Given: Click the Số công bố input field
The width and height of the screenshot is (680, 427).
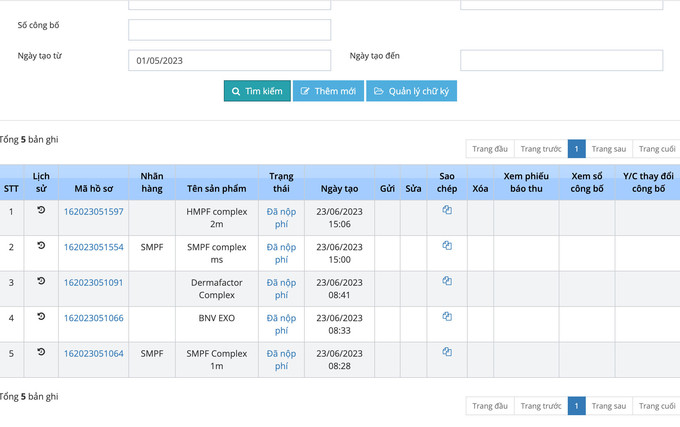Looking at the screenshot, I should pos(229,30).
